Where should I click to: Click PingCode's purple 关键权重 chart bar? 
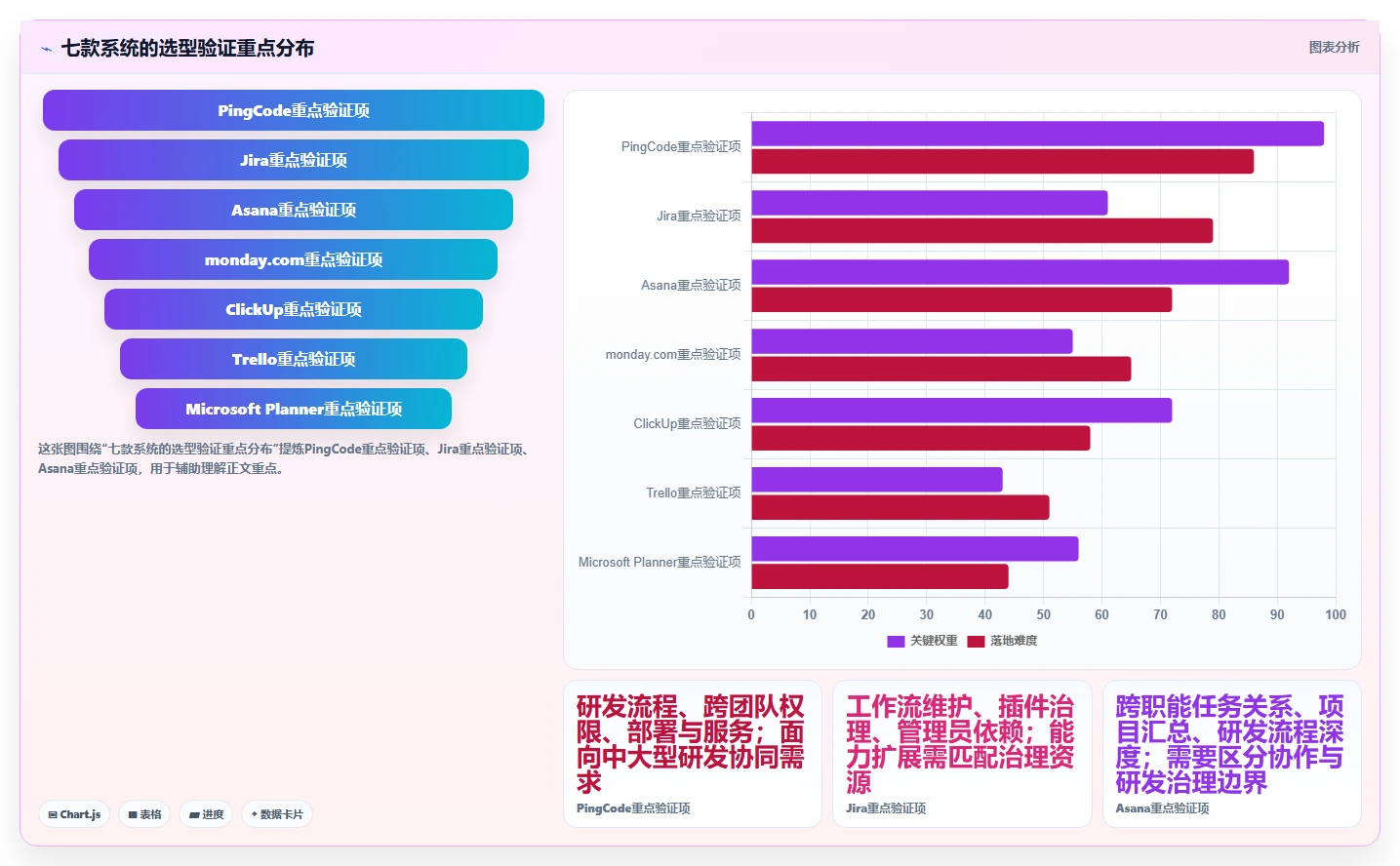coord(1037,134)
